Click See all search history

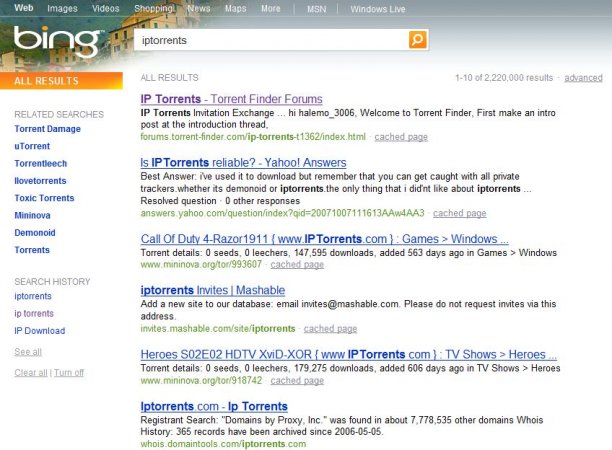(28, 352)
